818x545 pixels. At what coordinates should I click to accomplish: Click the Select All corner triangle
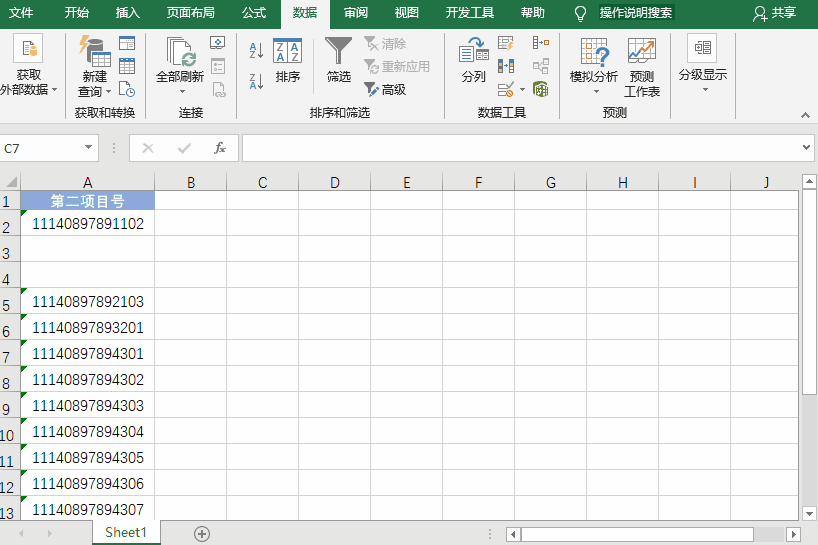11,182
